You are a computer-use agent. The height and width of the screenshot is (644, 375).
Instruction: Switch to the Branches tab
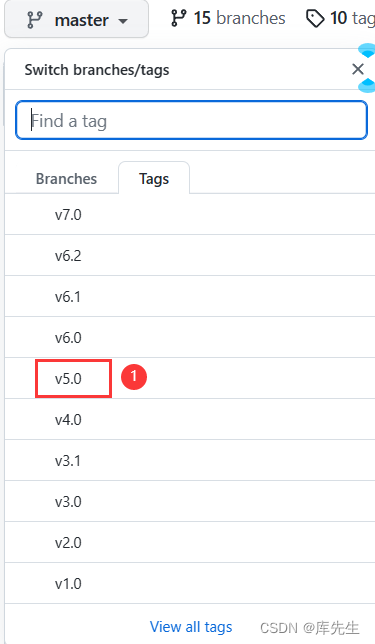pos(67,179)
